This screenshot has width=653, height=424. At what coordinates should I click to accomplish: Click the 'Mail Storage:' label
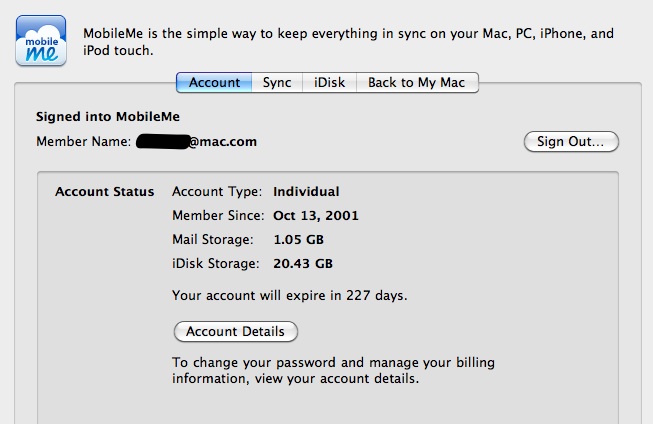pos(213,239)
